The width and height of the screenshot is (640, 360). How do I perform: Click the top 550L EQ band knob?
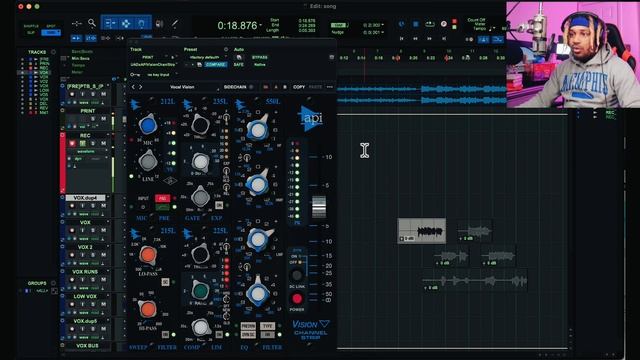click(258, 129)
